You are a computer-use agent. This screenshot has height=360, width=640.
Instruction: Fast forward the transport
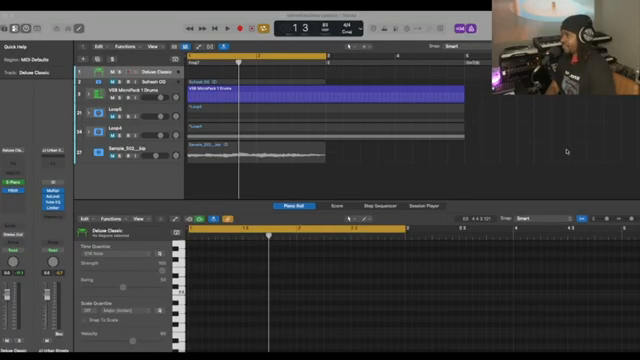(x=202, y=29)
